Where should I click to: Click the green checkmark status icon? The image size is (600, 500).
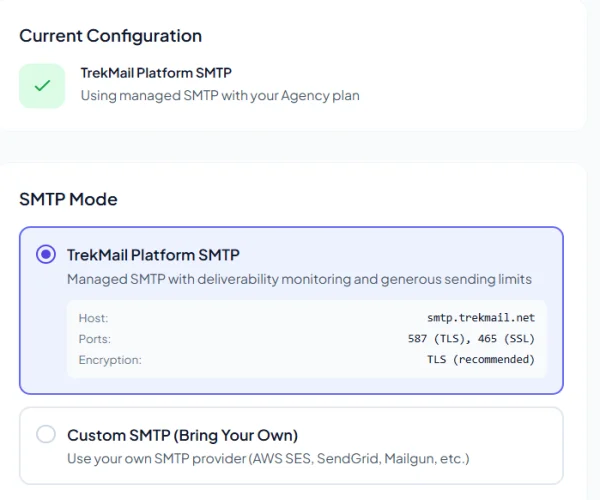point(42,86)
